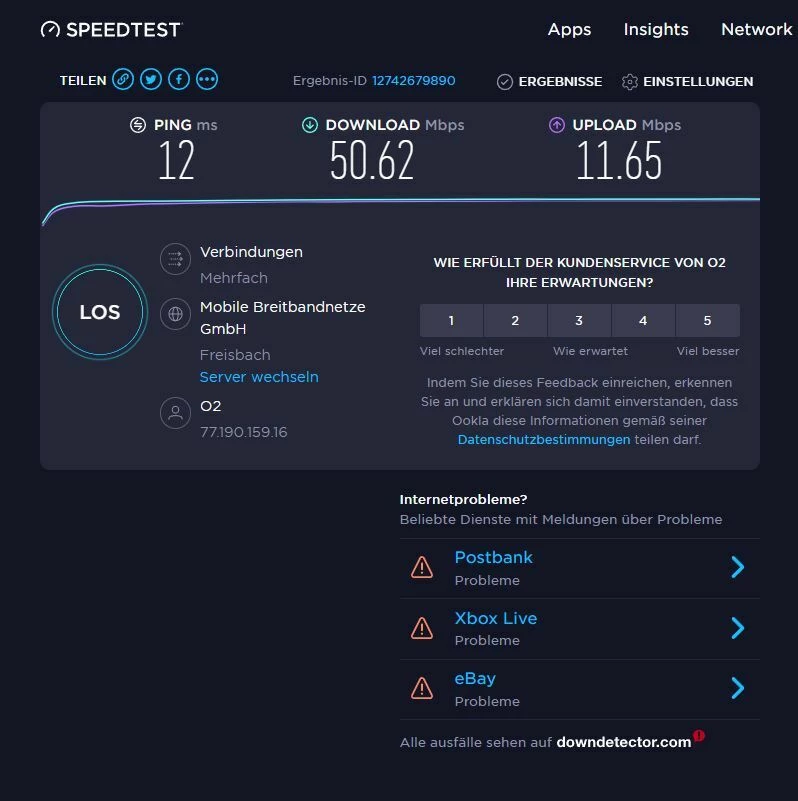This screenshot has width=798, height=801.
Task: Open the ERGEBNISSE results page
Action: tap(560, 82)
